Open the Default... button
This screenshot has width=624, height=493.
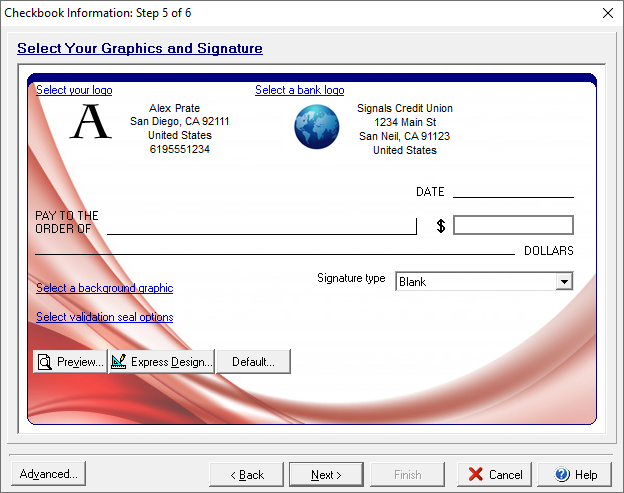click(x=254, y=362)
